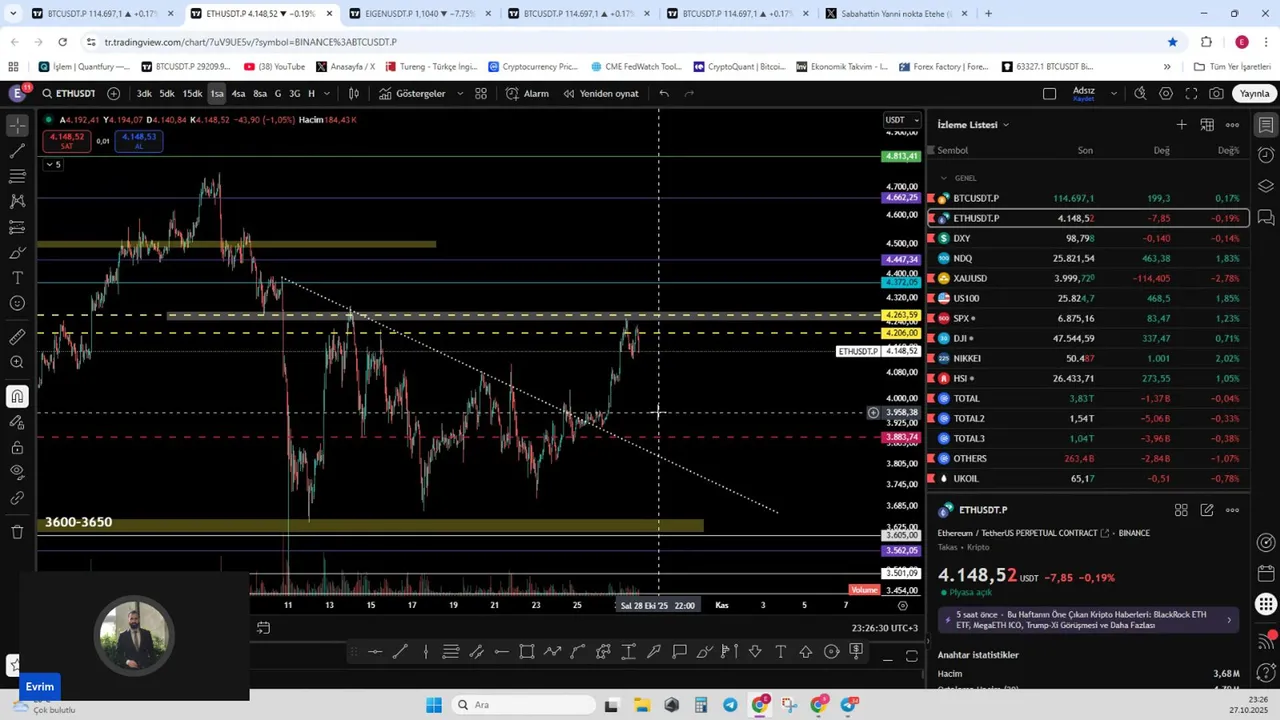Click the SAT sell price button
1280x720 pixels.
pyautogui.click(x=66, y=141)
